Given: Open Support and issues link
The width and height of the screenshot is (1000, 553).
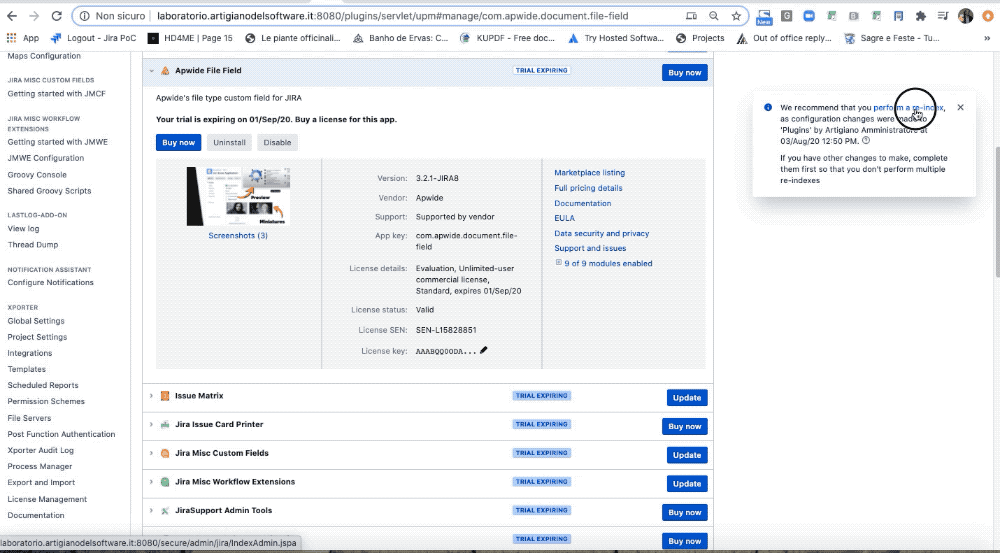Looking at the screenshot, I should coord(590,248).
